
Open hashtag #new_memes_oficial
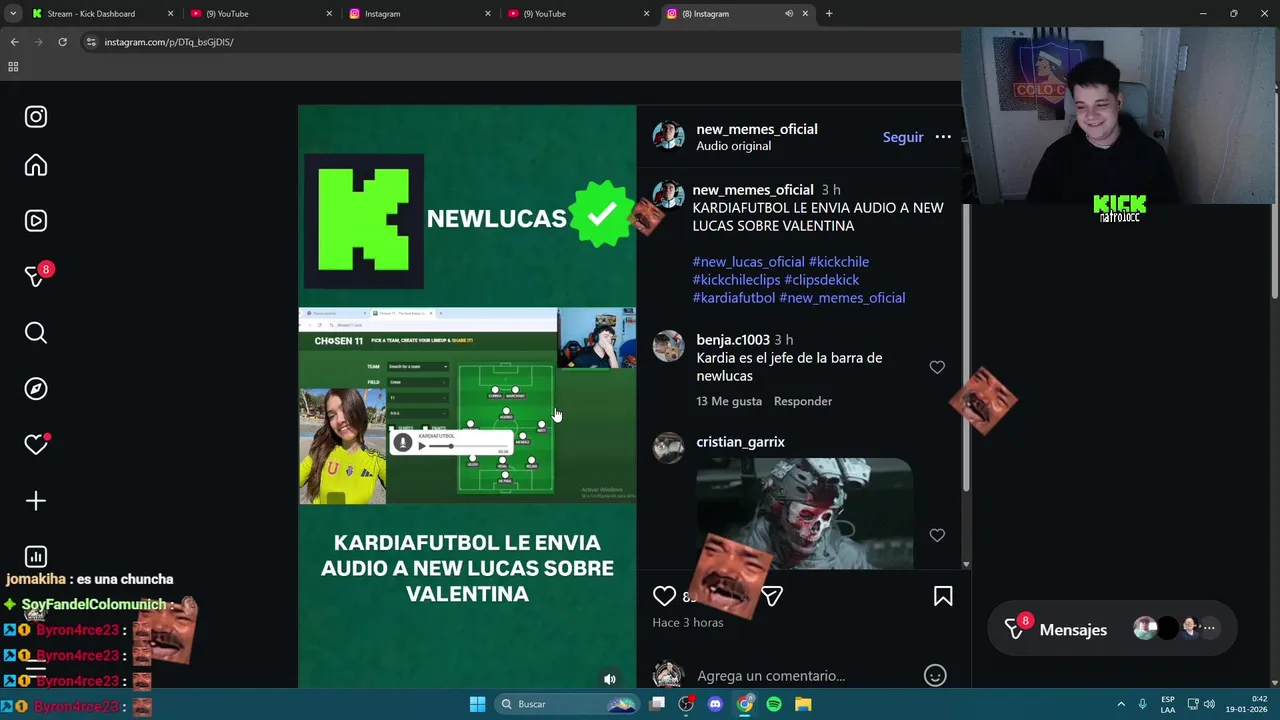pyautogui.click(x=842, y=298)
